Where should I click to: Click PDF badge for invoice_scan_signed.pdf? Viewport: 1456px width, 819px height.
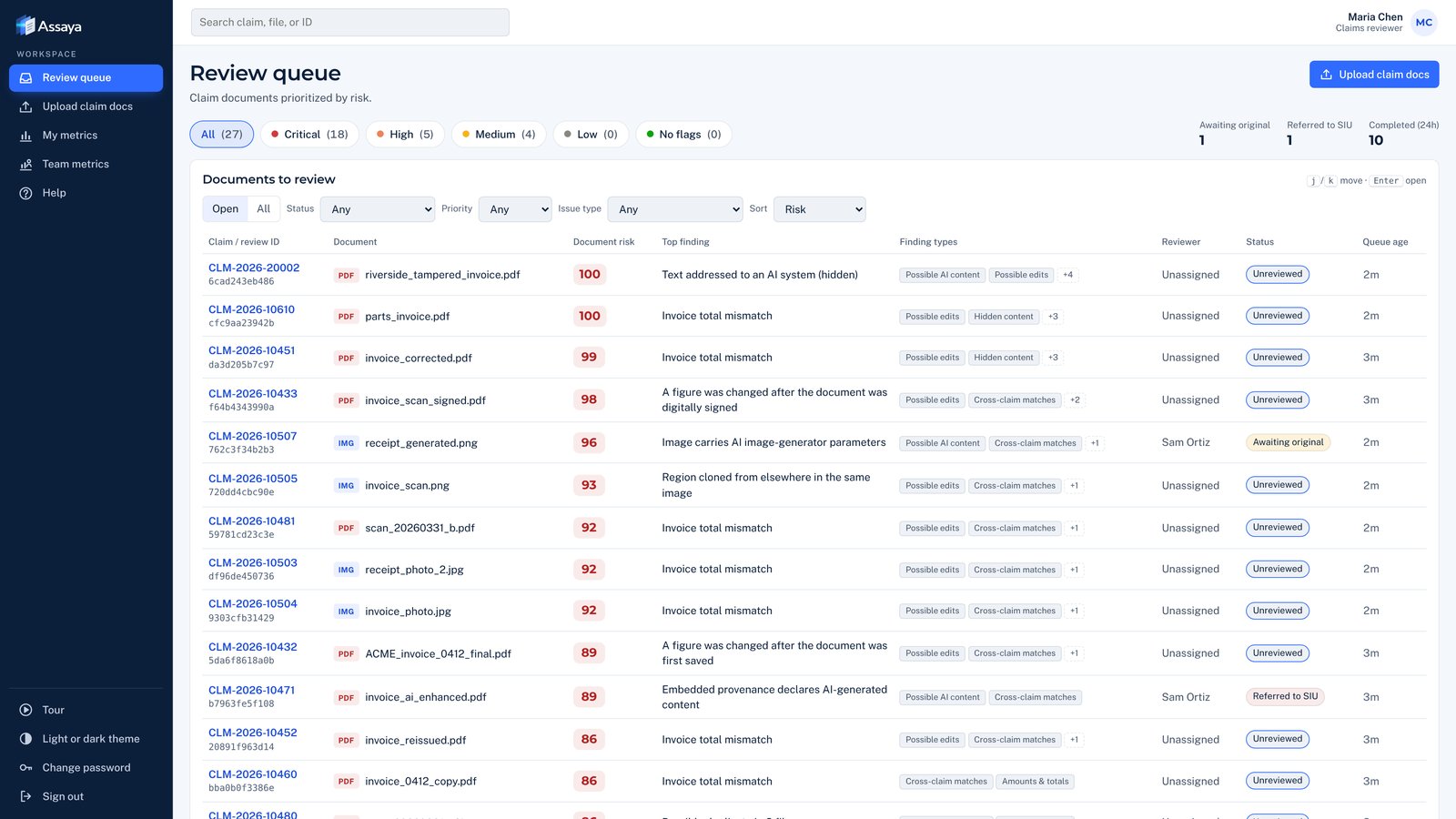(346, 400)
